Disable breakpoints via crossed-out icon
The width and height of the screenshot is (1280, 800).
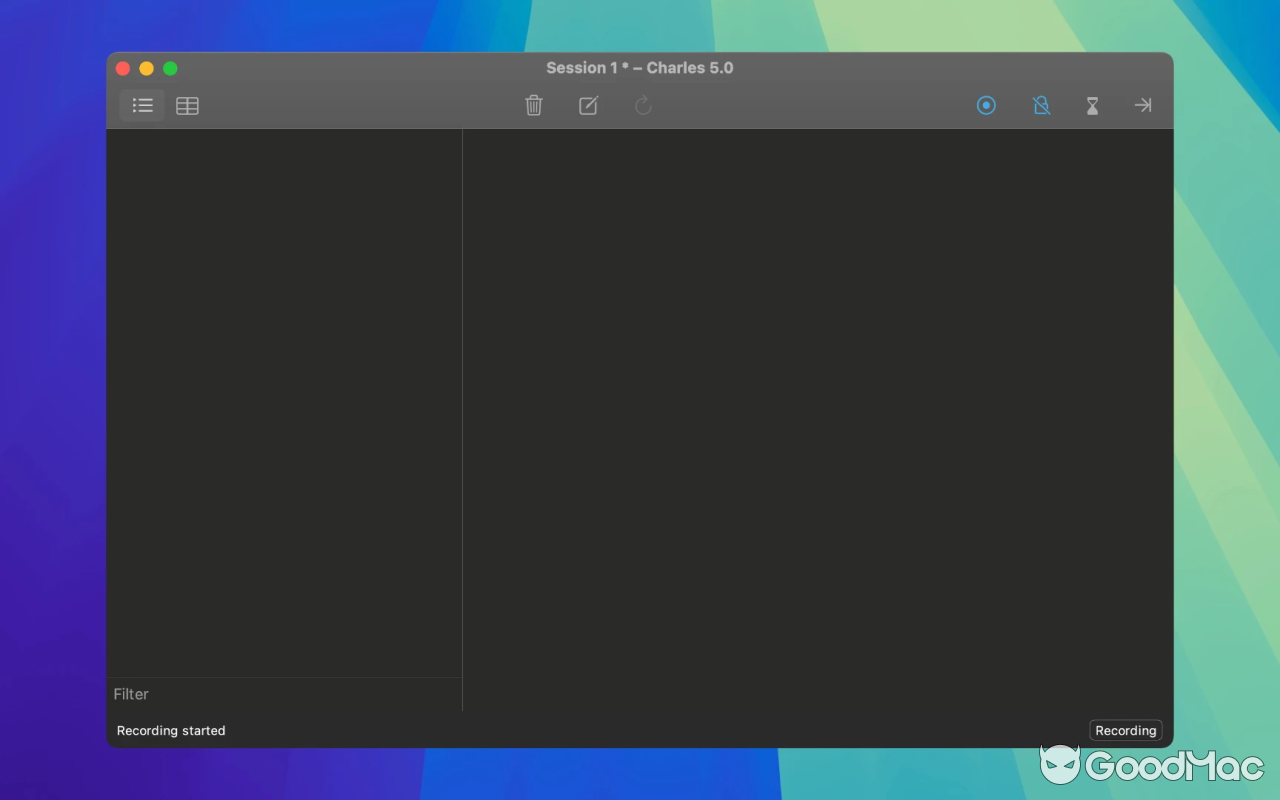tap(1041, 105)
